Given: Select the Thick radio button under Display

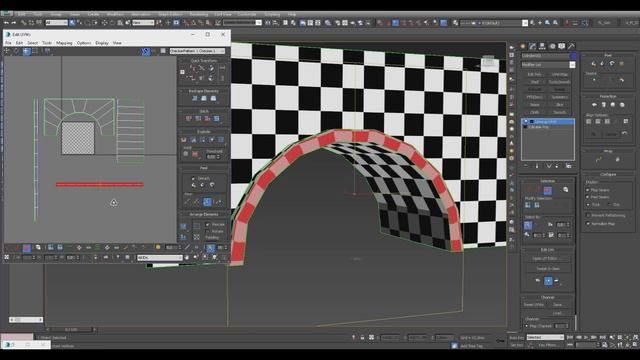Looking at the screenshot, I should [x=588, y=204].
